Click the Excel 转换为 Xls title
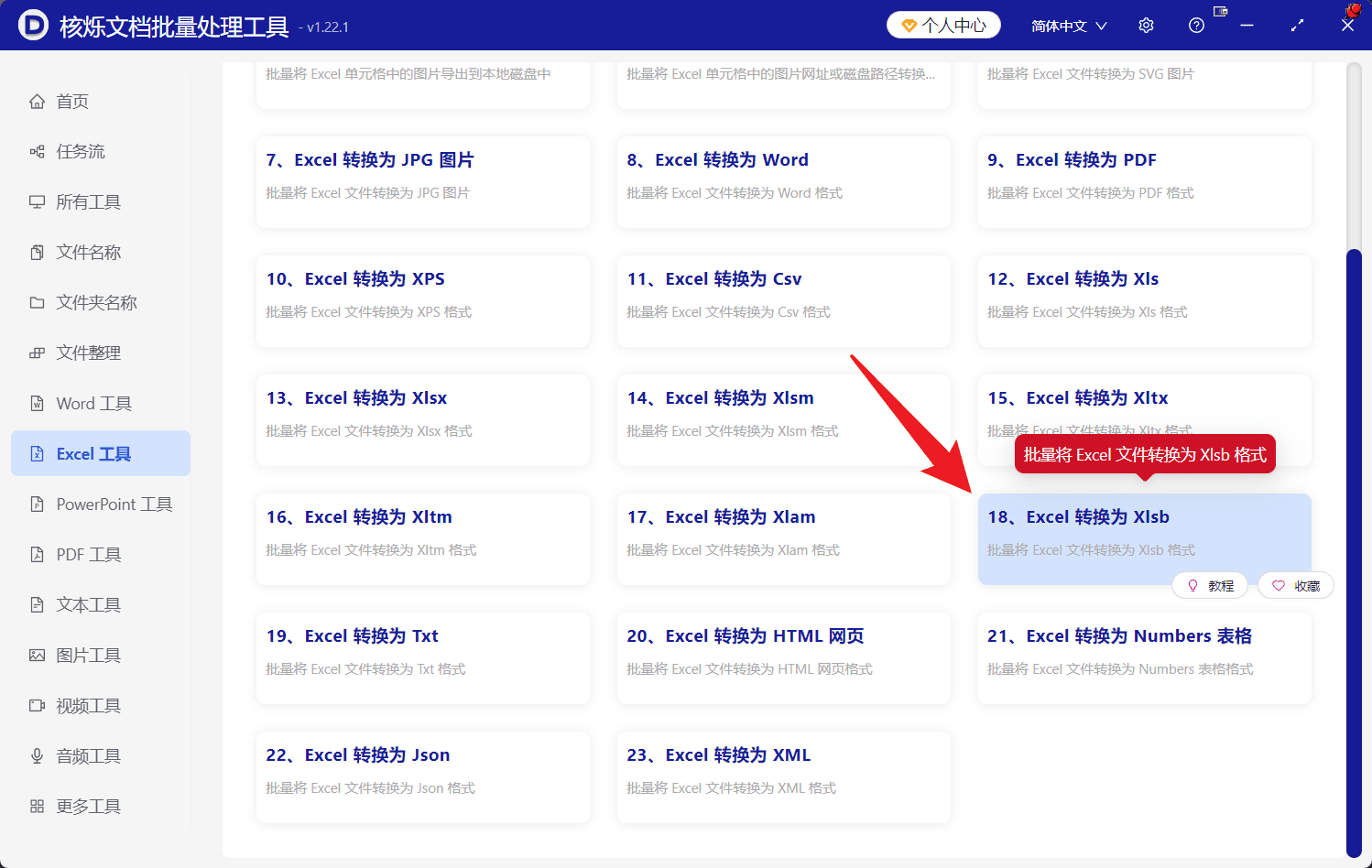1372x868 pixels. (x=1073, y=279)
